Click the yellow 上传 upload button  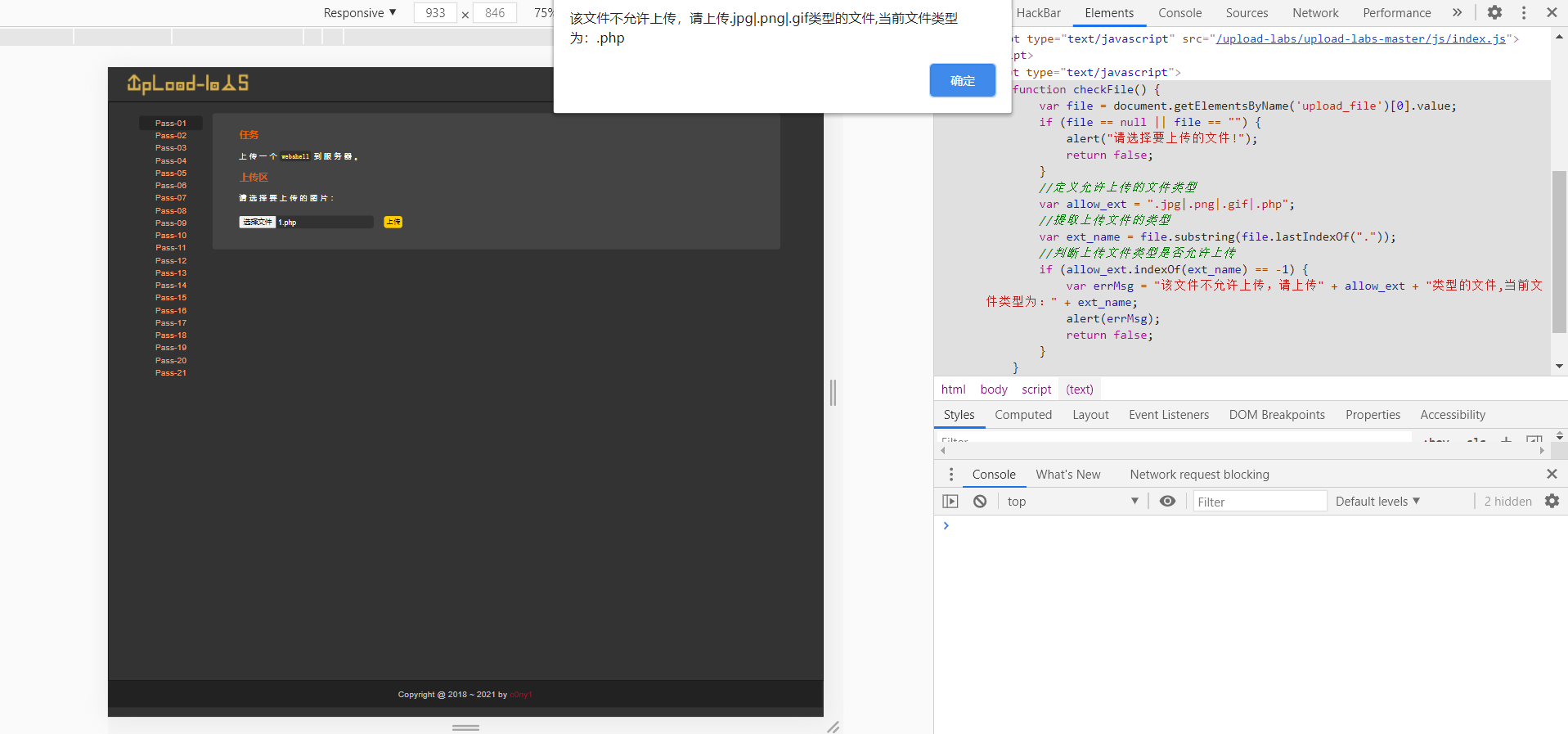pos(393,222)
